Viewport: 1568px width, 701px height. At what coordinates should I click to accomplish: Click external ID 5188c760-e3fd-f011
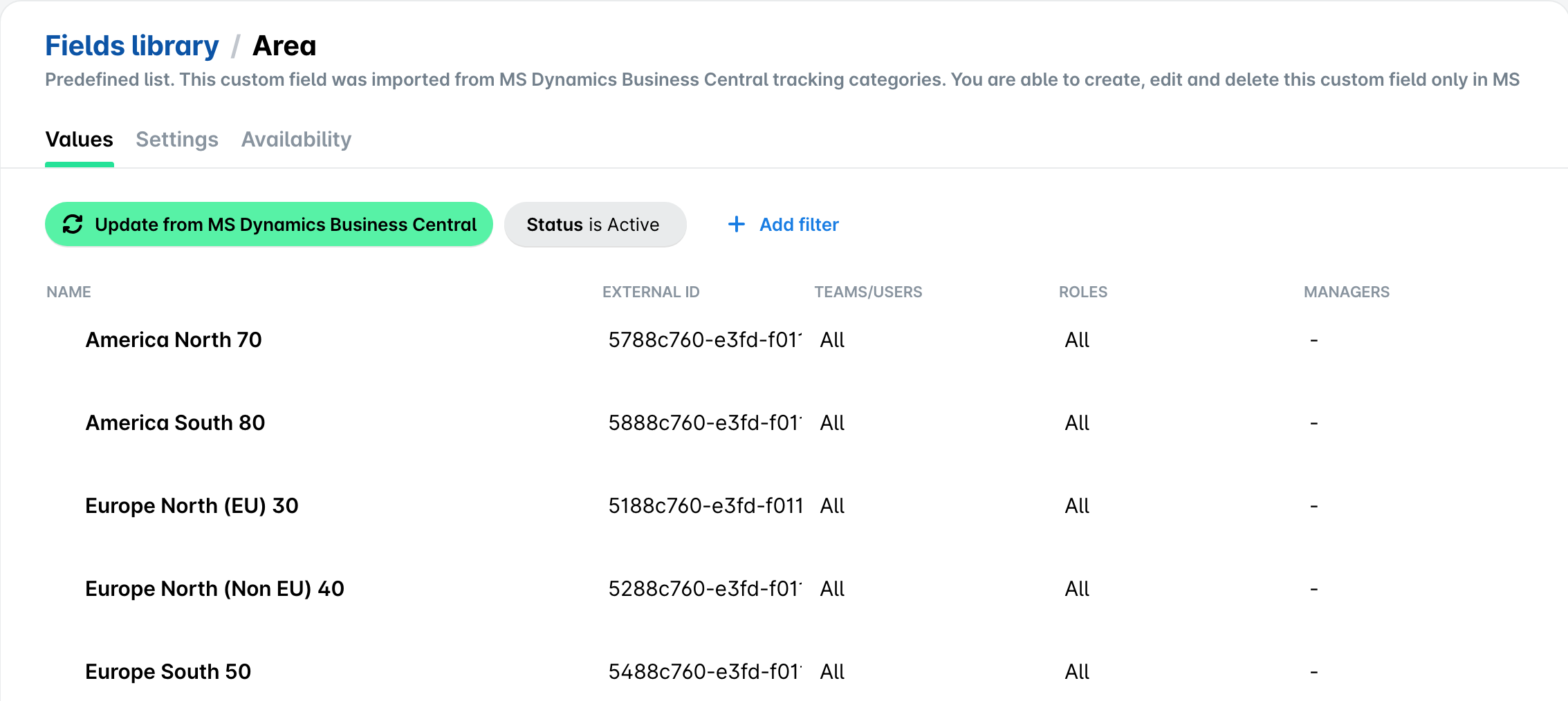click(705, 505)
